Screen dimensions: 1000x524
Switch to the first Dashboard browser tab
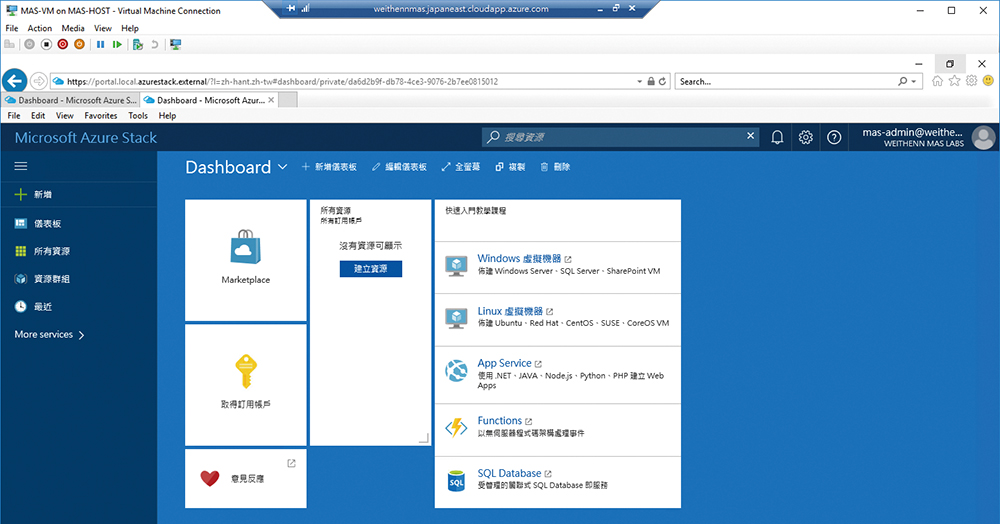point(70,100)
